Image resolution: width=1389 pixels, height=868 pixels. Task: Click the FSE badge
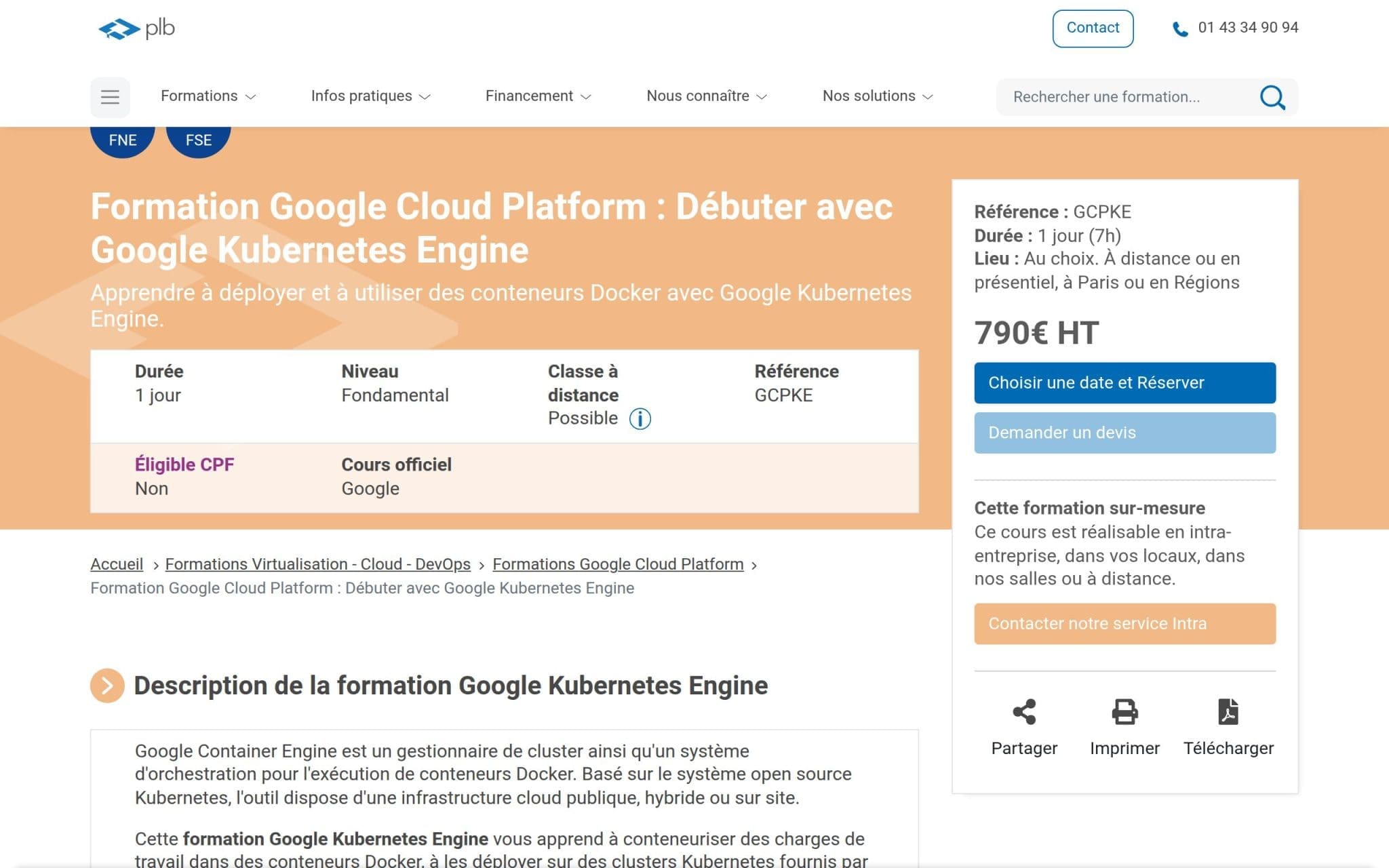tap(199, 141)
